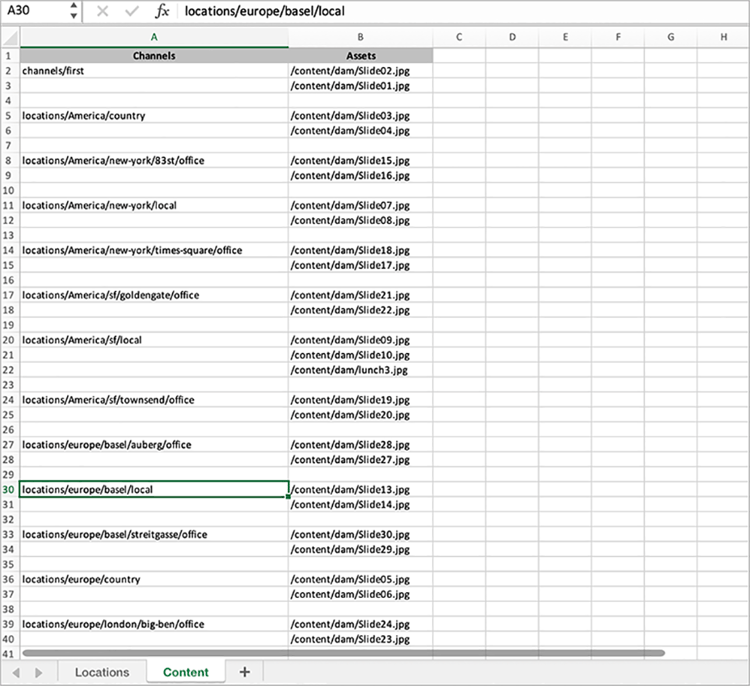Viewport: 750px width, 686px height.
Task: Select cell locations/America/sf/townsend/office
Action: click(154, 400)
